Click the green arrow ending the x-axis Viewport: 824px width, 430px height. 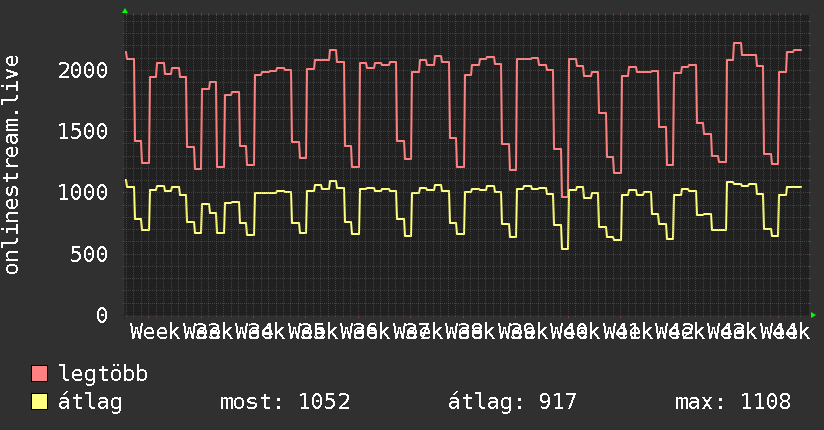click(813, 315)
